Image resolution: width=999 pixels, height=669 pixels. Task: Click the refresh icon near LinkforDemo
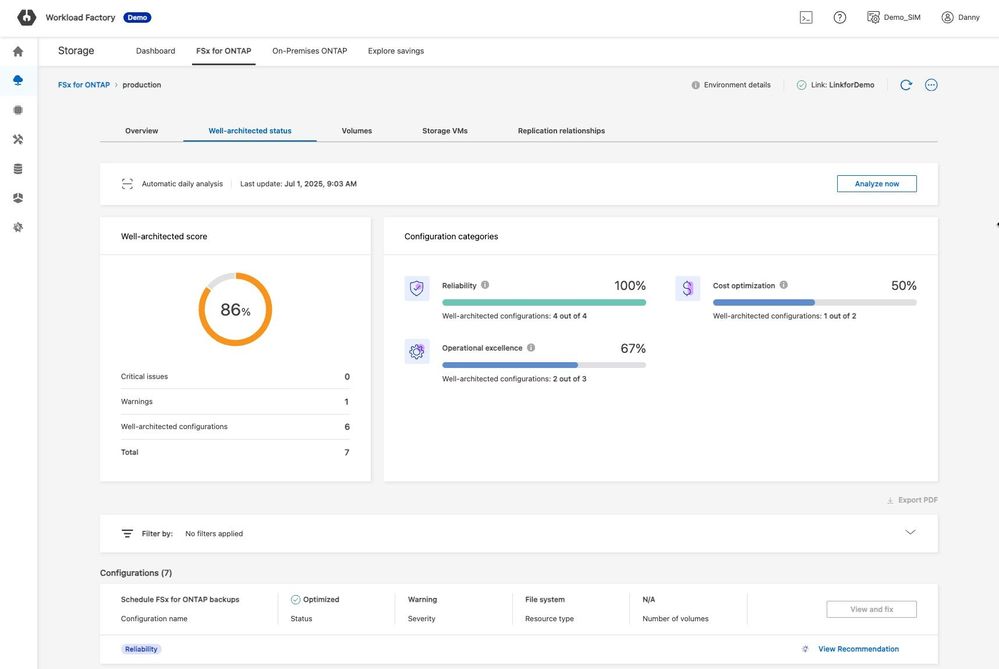tap(906, 85)
